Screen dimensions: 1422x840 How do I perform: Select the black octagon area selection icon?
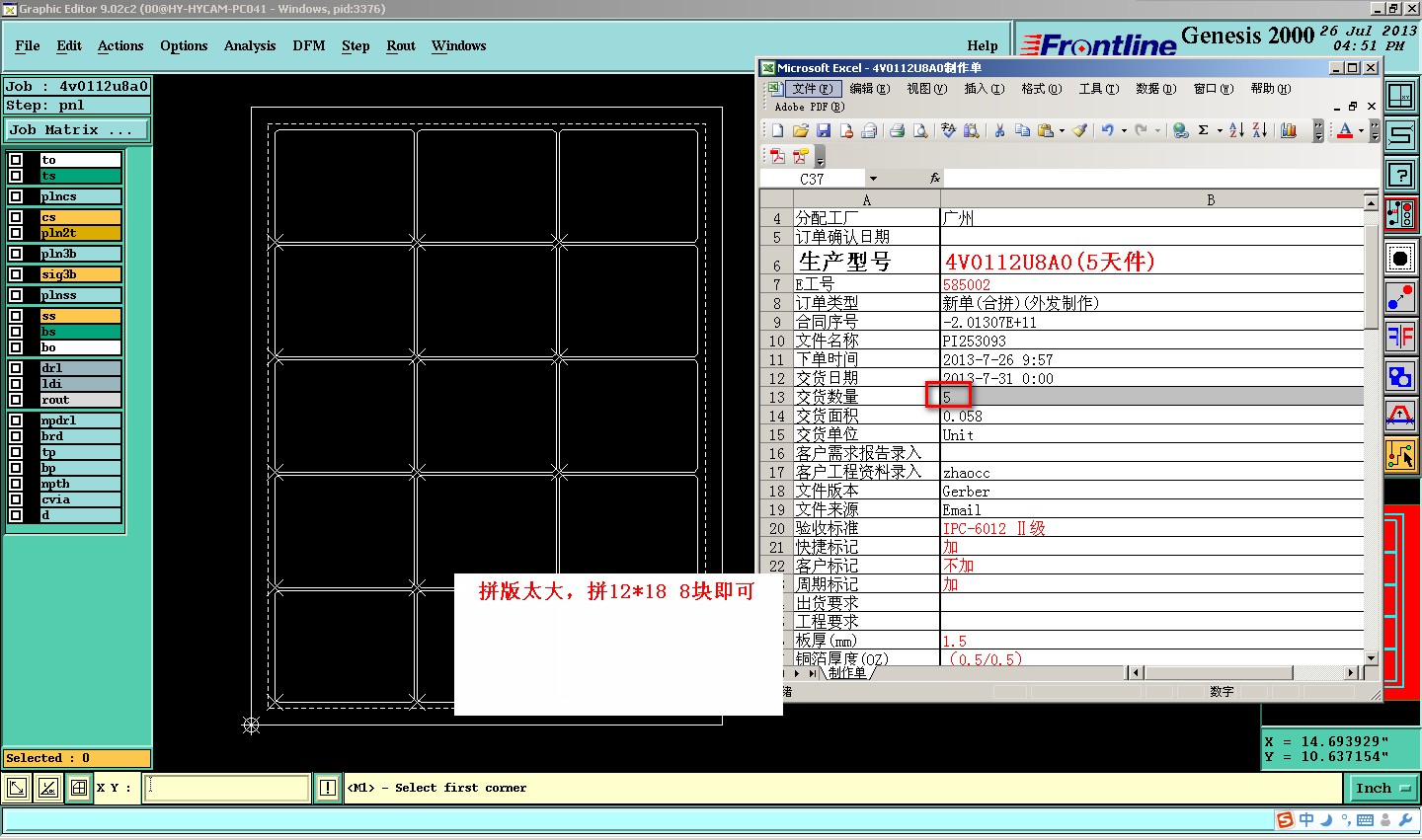1400,259
